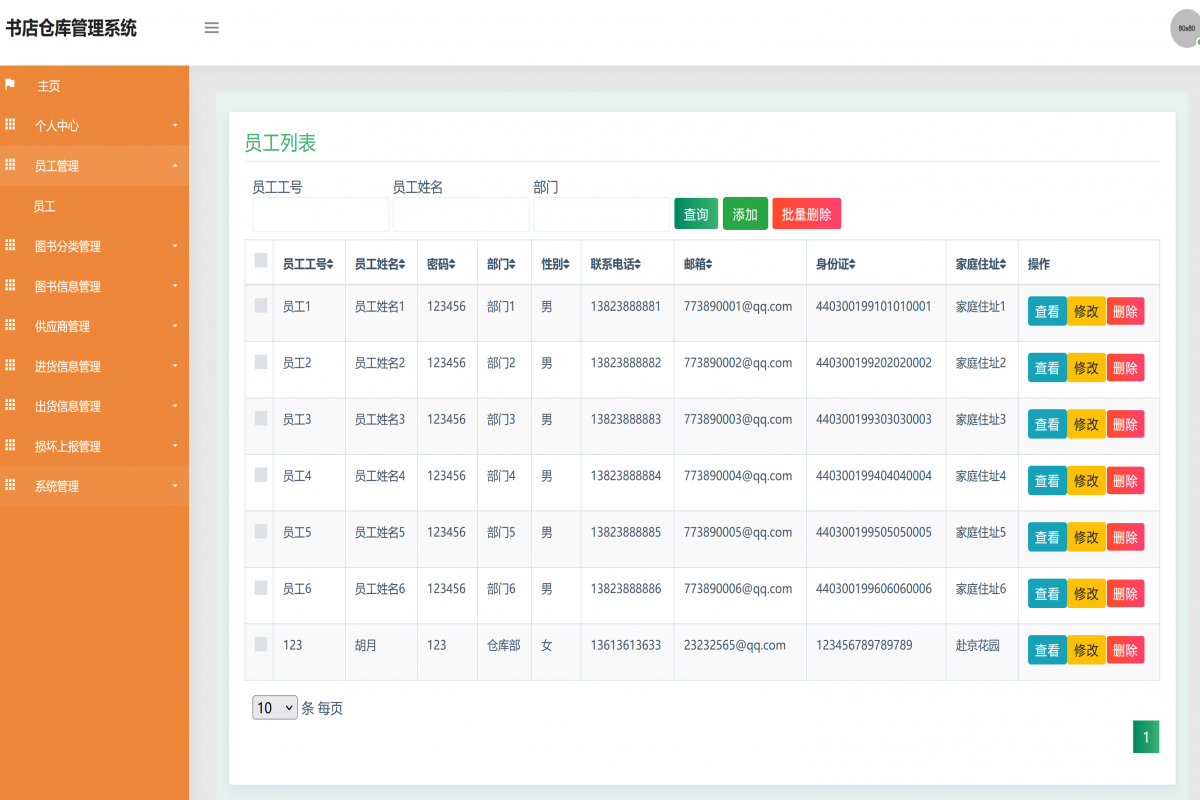Click the 批量删除 bulk delete button
Viewport: 1200px width, 800px height.
coord(805,213)
